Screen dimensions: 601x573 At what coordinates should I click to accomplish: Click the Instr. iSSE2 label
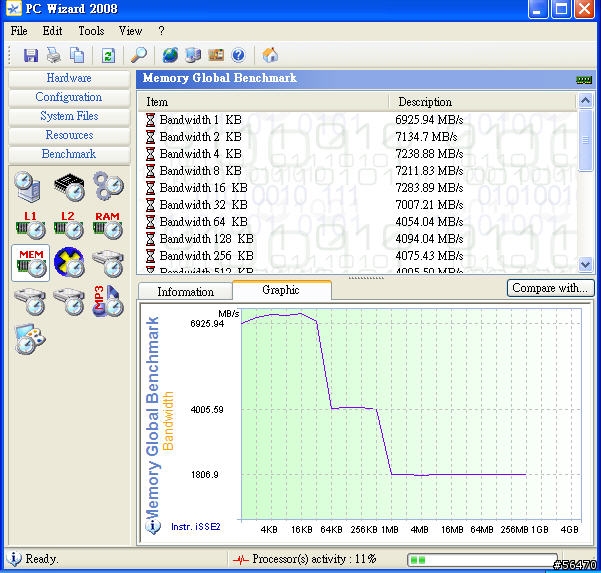pos(195,527)
